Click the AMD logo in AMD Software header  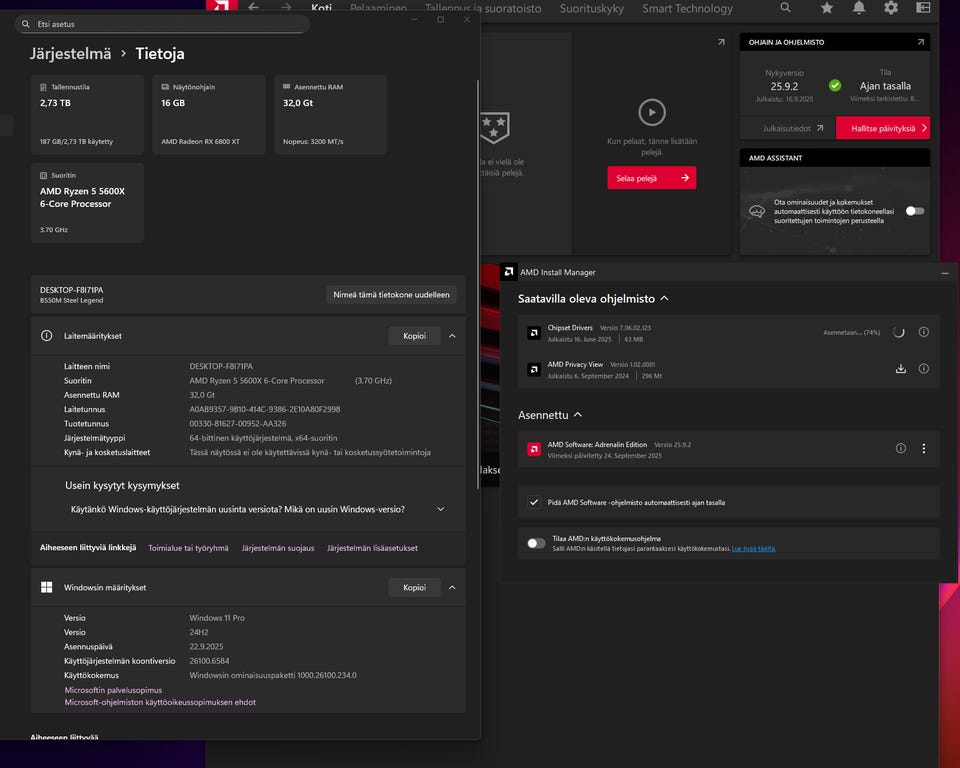[222, 6]
